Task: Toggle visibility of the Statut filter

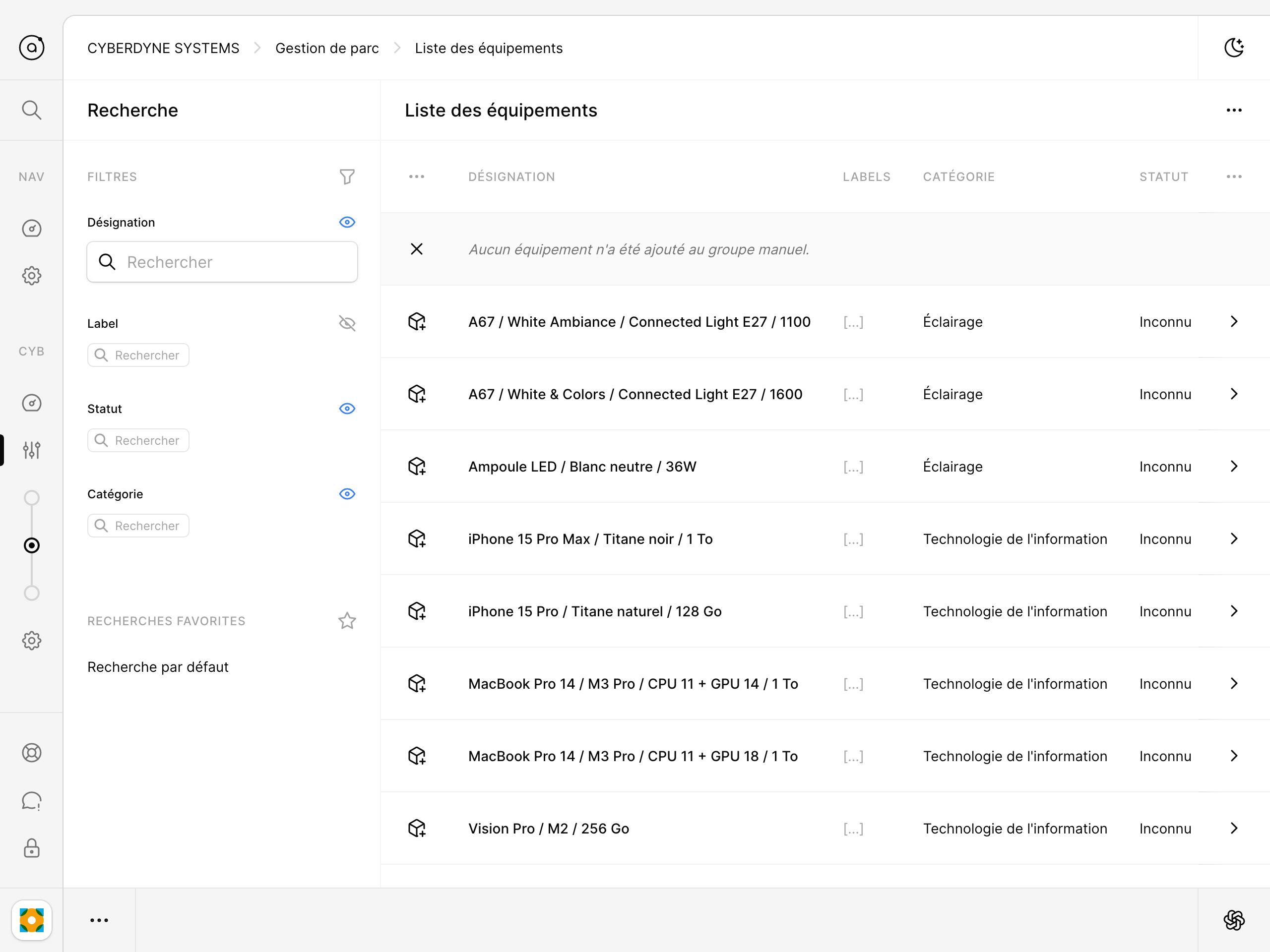Action: [347, 409]
